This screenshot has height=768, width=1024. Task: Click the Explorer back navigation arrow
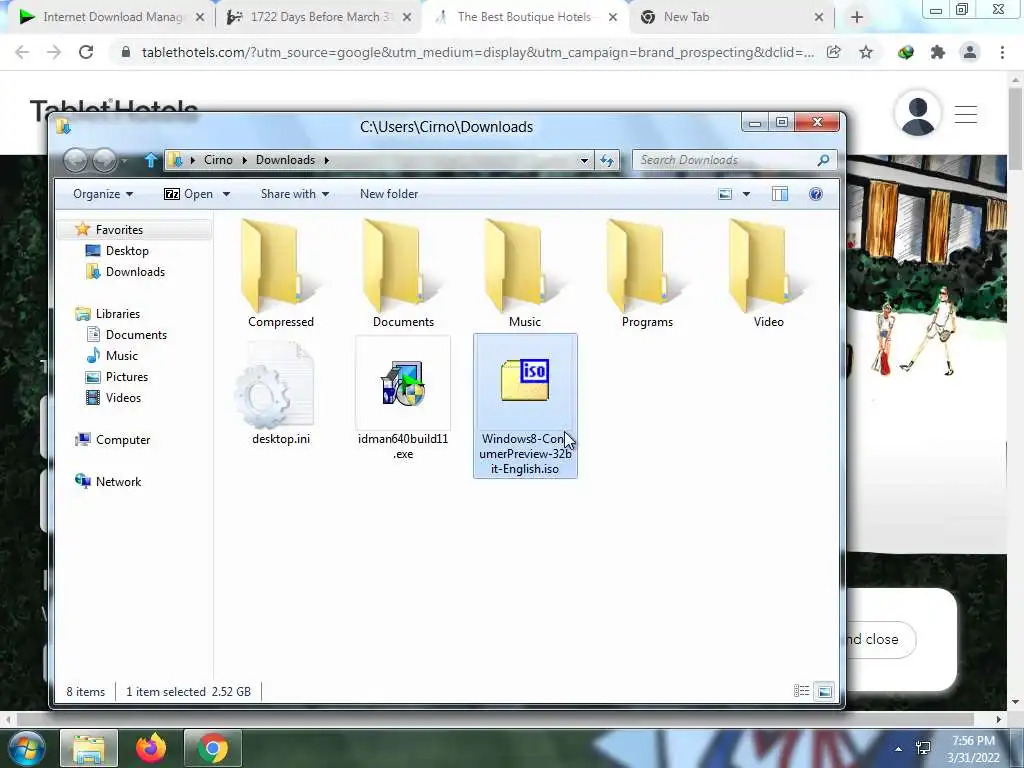click(x=75, y=160)
